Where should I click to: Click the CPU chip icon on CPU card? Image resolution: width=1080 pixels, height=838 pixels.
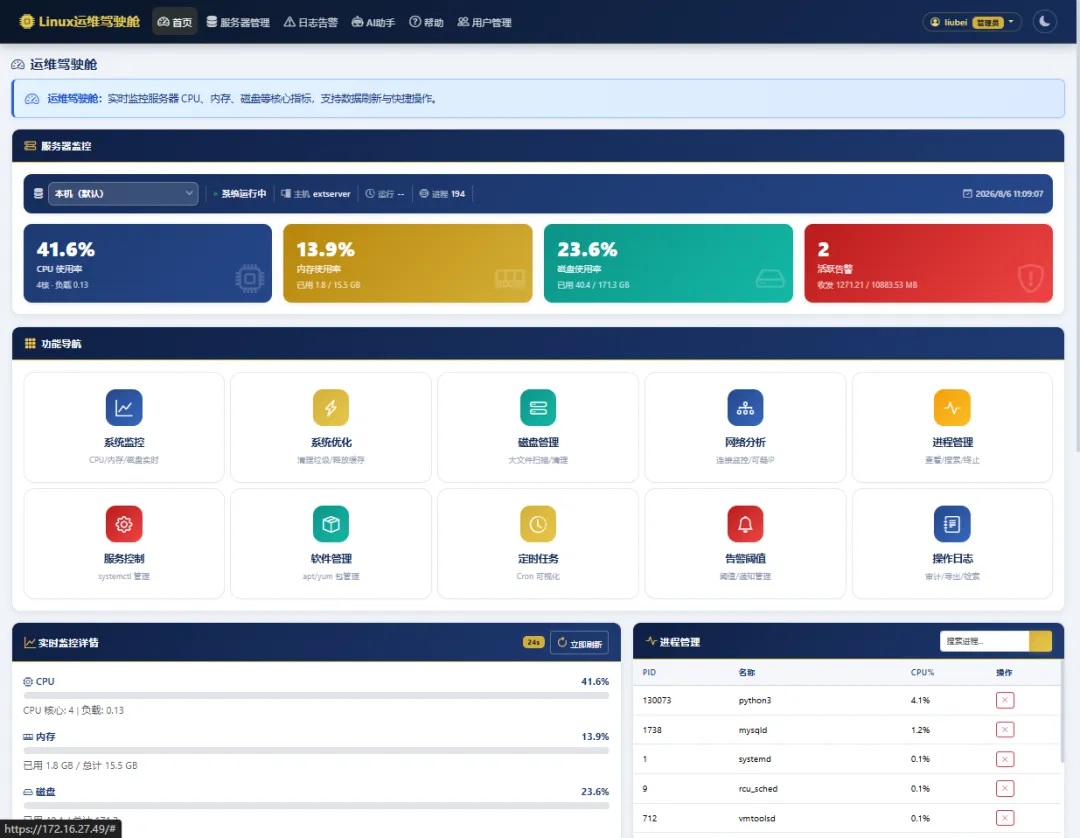coord(249,278)
